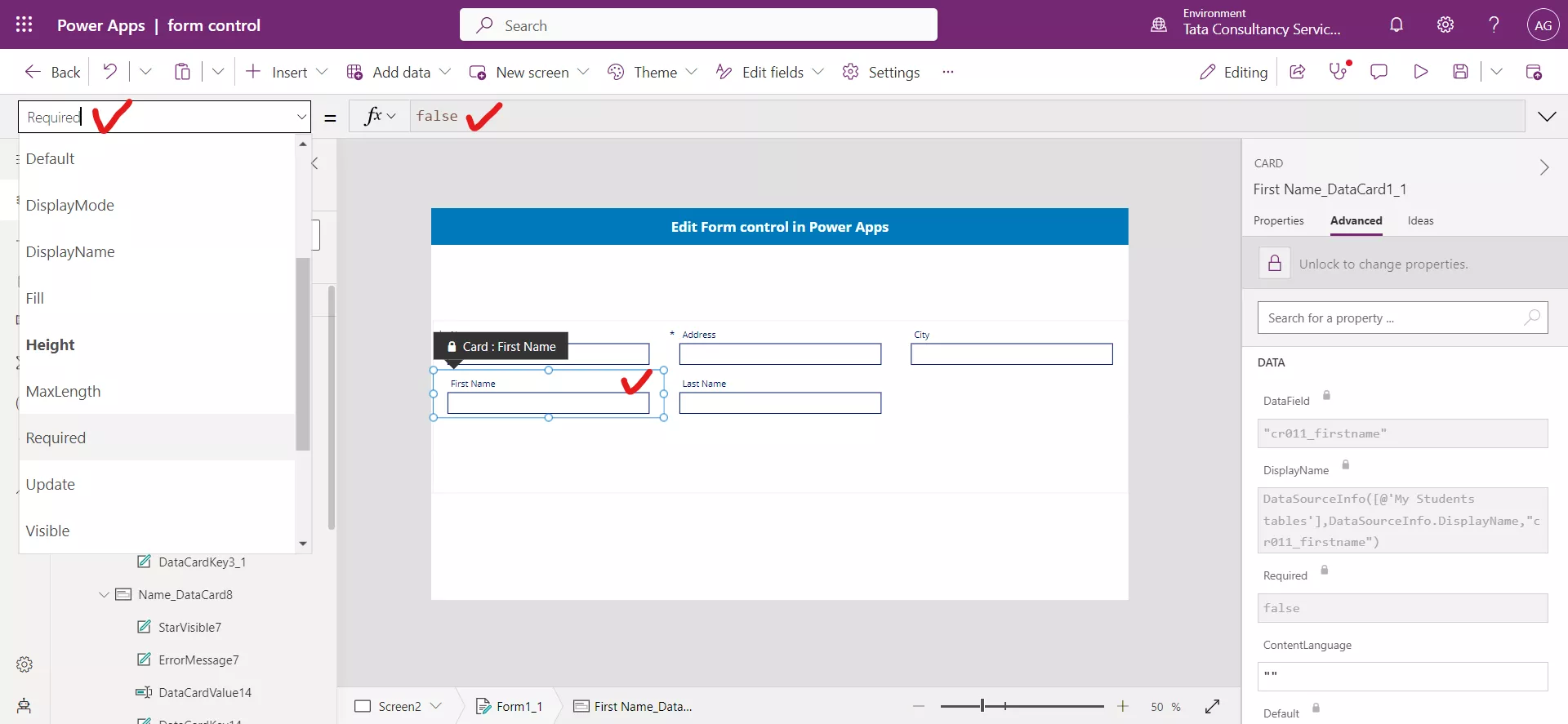Screen dimensions: 1568x724
Task: Open the more commands ellipsis
Action: 947,72
